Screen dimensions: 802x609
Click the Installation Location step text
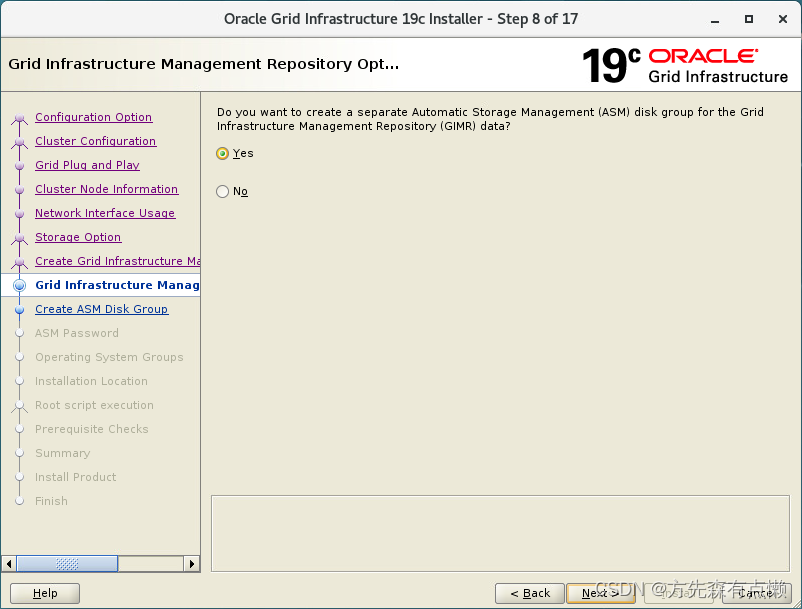click(x=91, y=381)
